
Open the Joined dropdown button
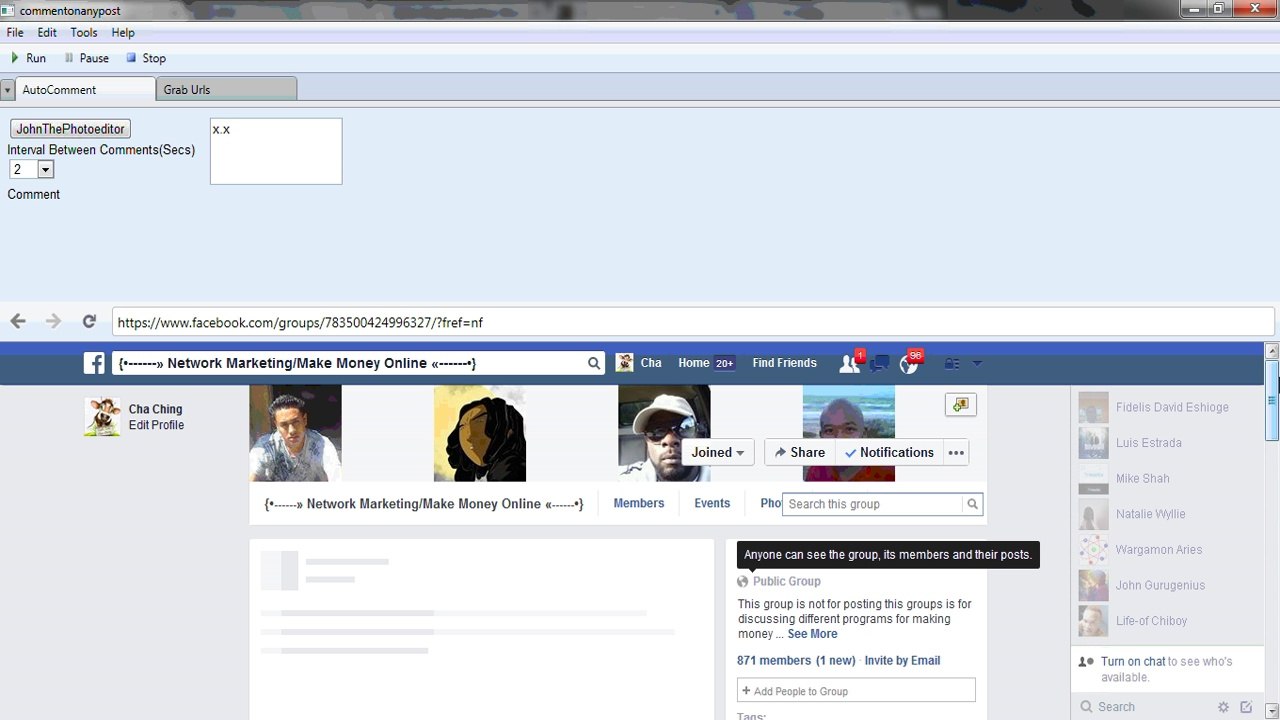click(718, 452)
